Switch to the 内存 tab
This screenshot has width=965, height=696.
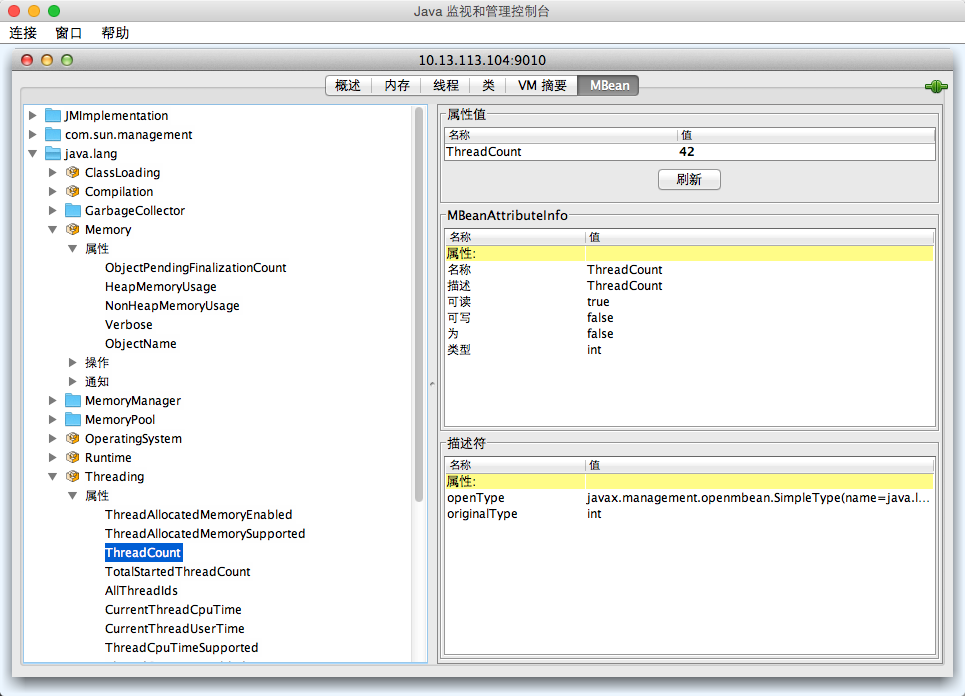(397, 86)
